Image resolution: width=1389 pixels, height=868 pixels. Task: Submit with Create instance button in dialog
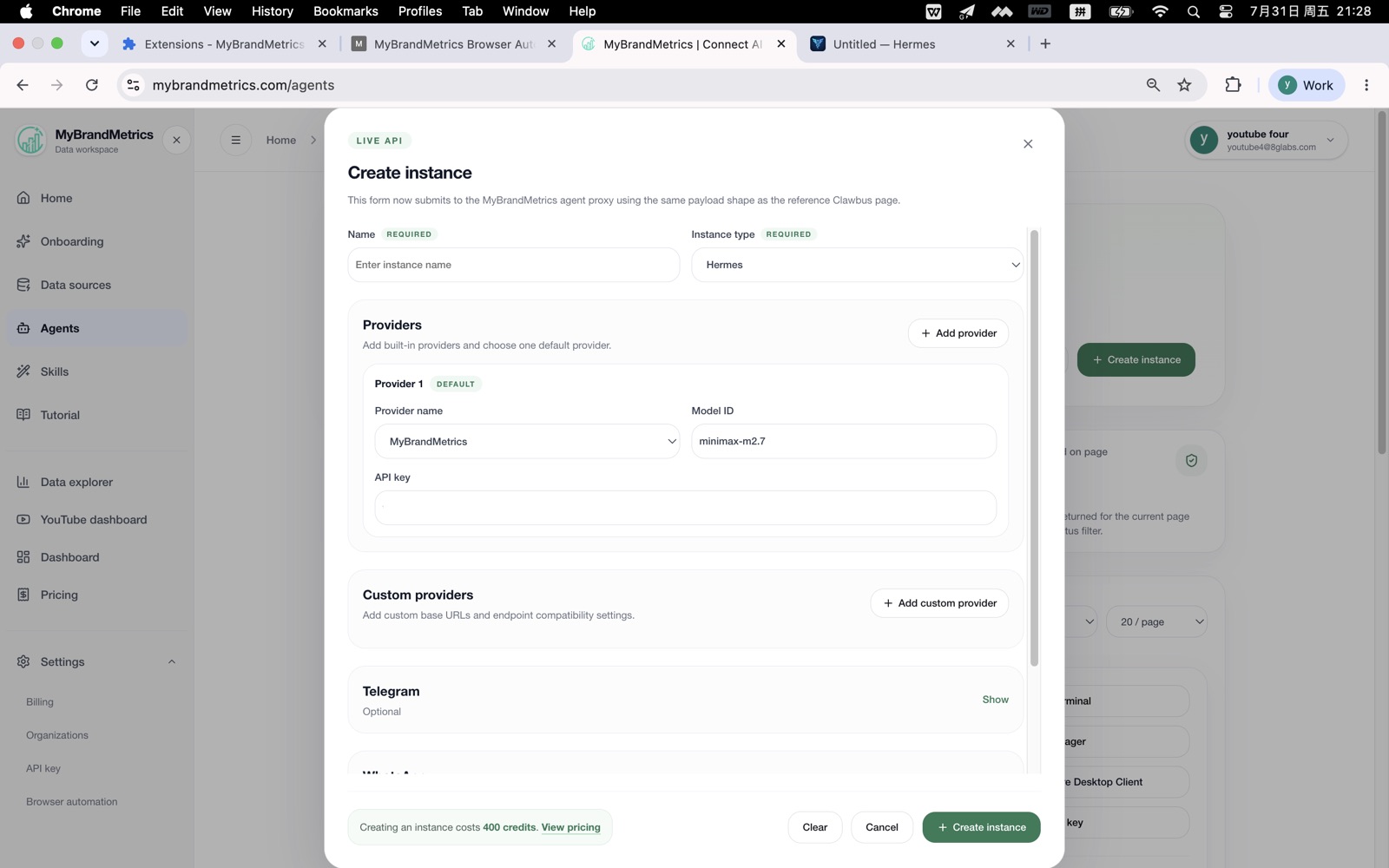[981, 827]
